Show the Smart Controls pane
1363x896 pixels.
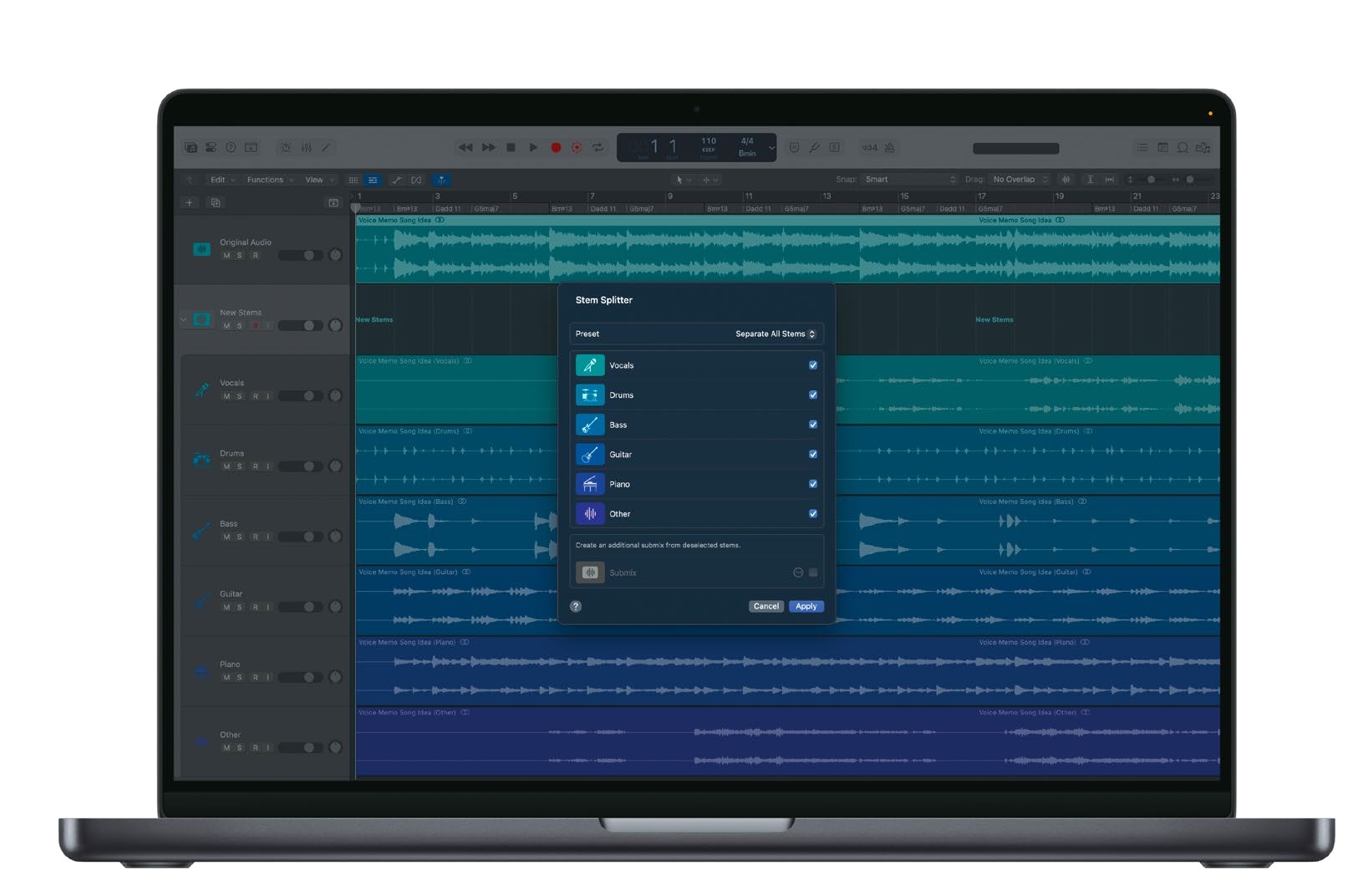click(x=286, y=147)
